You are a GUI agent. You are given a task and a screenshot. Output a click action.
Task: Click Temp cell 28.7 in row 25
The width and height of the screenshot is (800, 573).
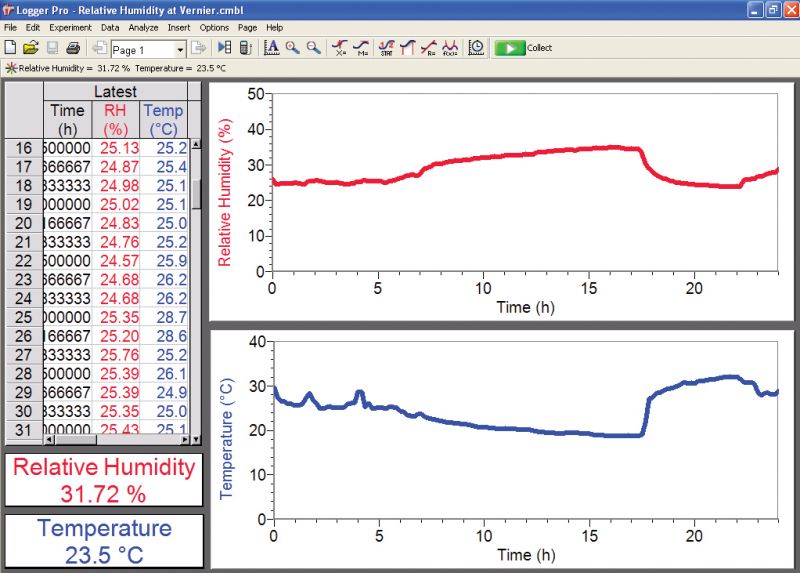[x=164, y=317]
